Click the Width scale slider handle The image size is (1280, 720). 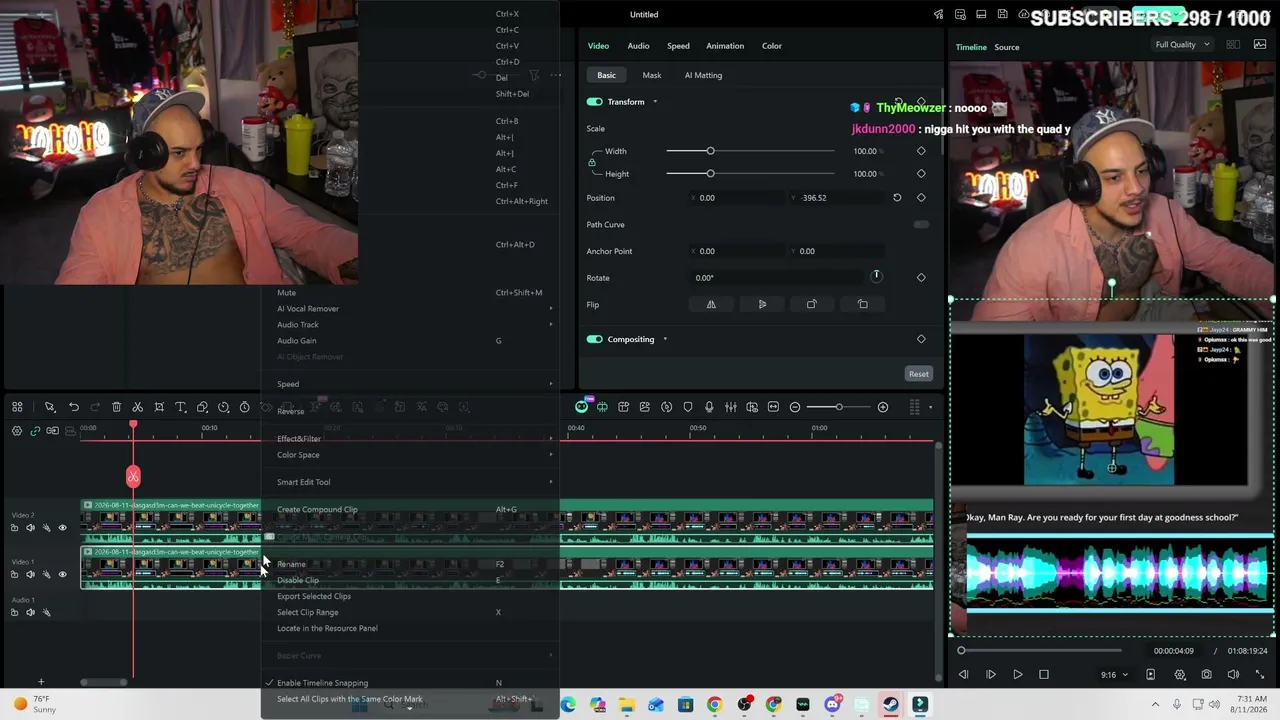[x=710, y=151]
